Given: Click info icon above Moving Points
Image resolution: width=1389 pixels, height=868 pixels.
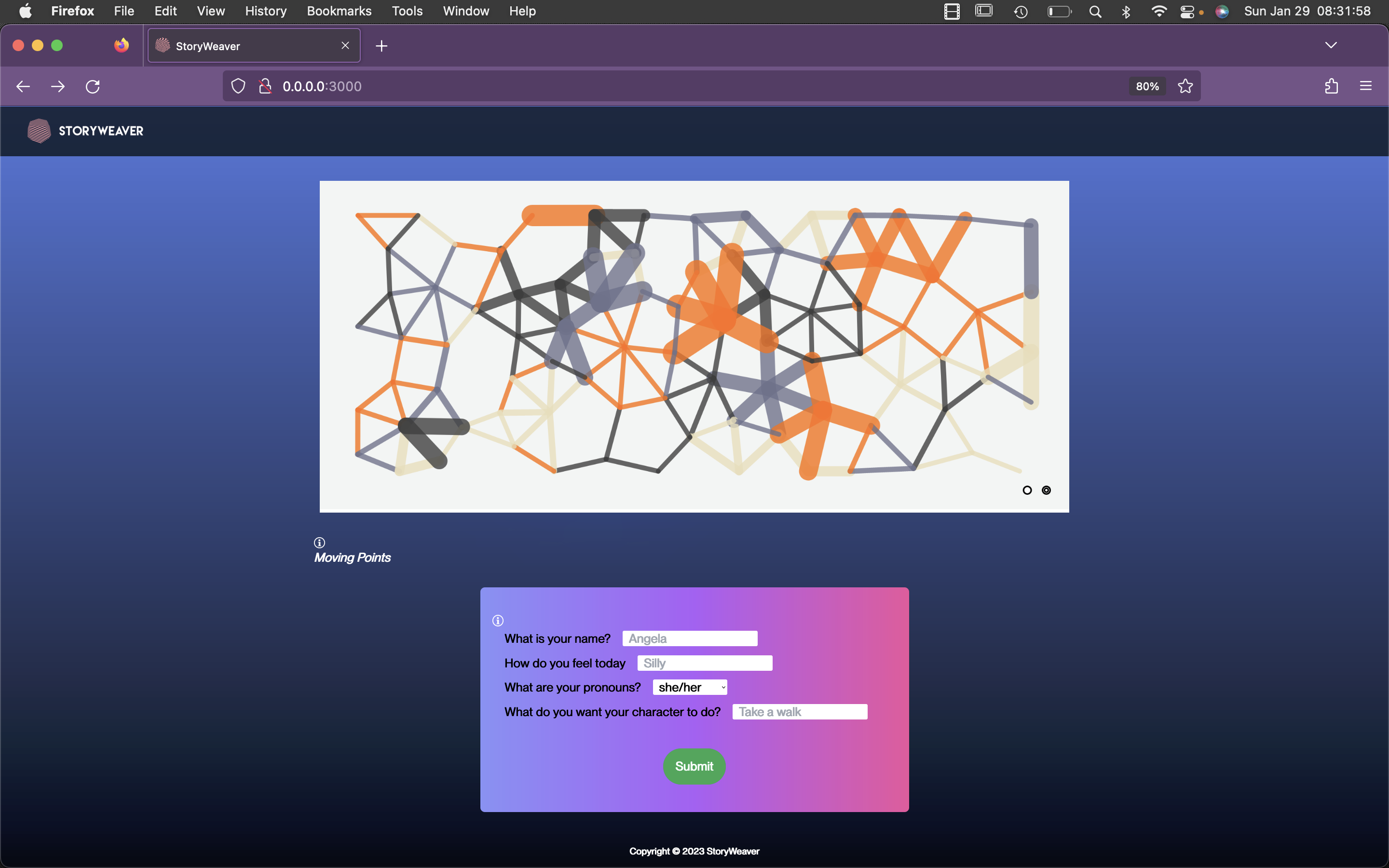Looking at the screenshot, I should click(x=320, y=542).
